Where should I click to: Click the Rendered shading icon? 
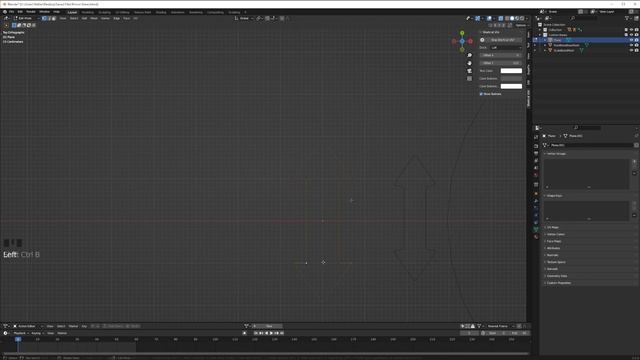point(522,18)
